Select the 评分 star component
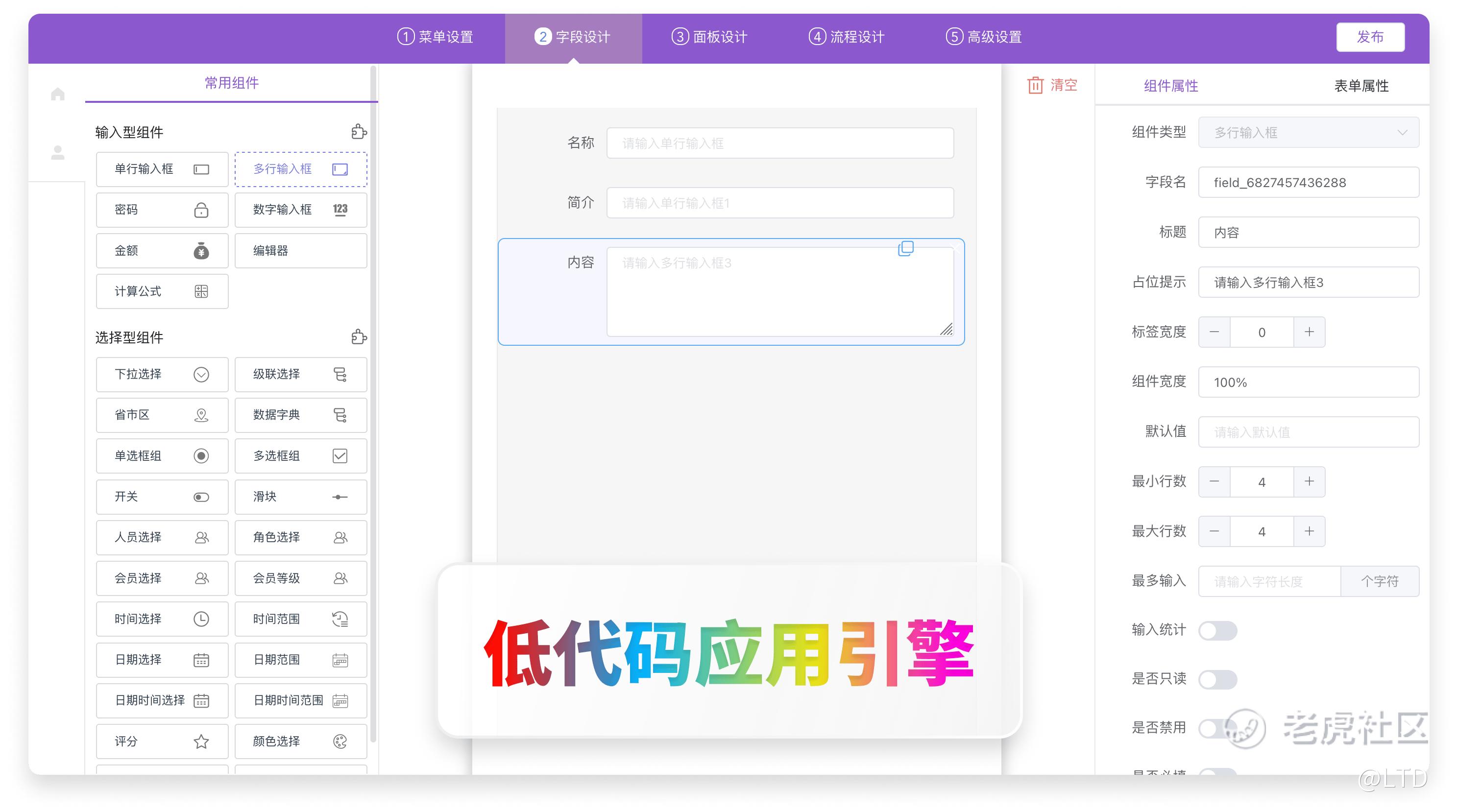 [162, 741]
